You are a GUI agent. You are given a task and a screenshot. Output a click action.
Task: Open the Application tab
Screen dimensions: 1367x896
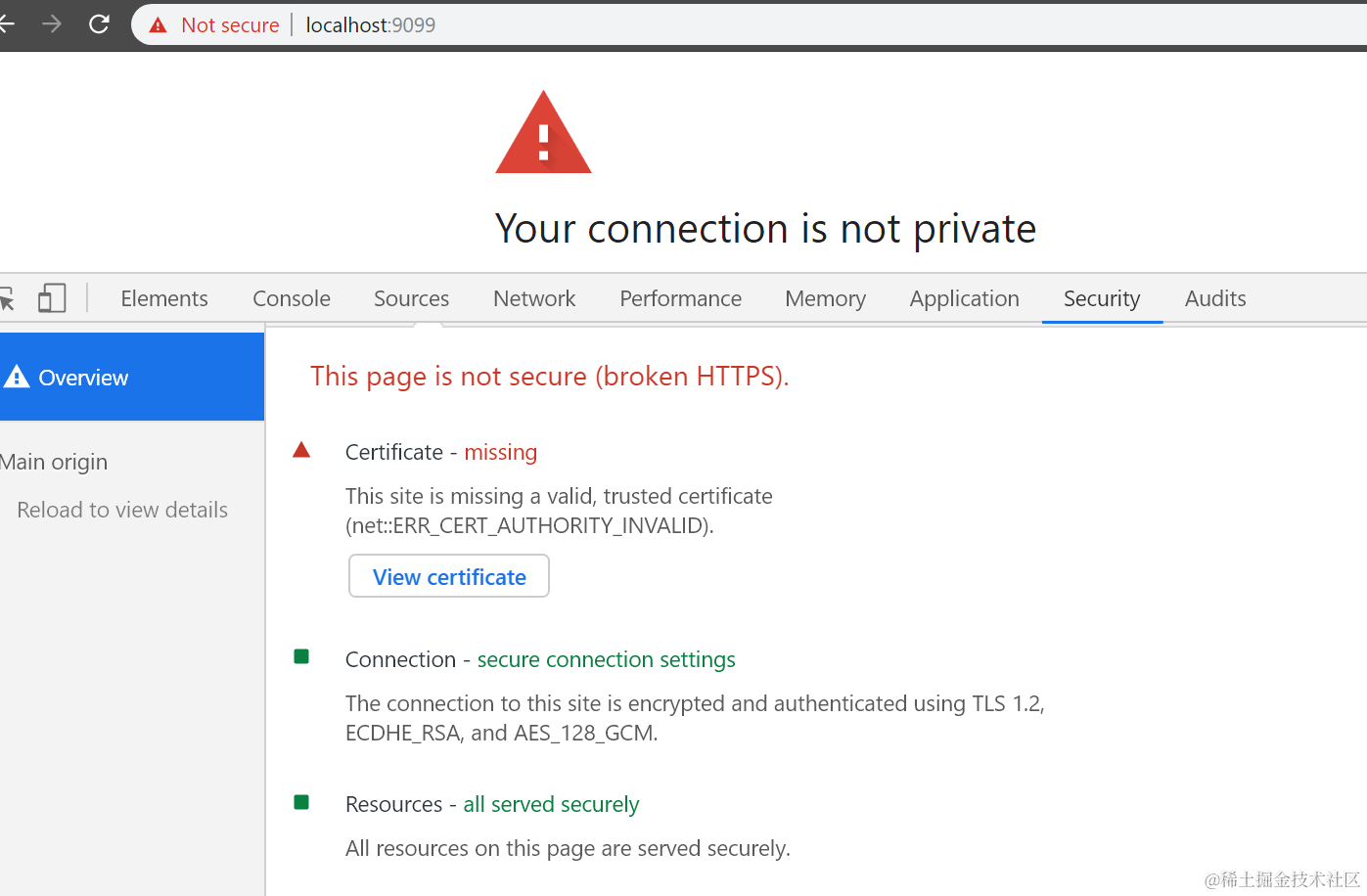[964, 298]
